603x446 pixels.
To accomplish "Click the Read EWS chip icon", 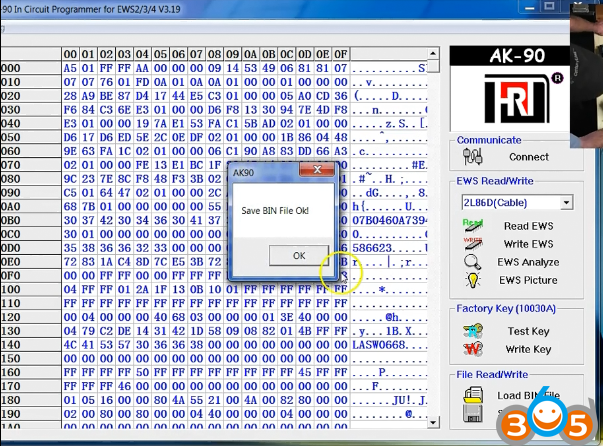I will pos(473,226).
